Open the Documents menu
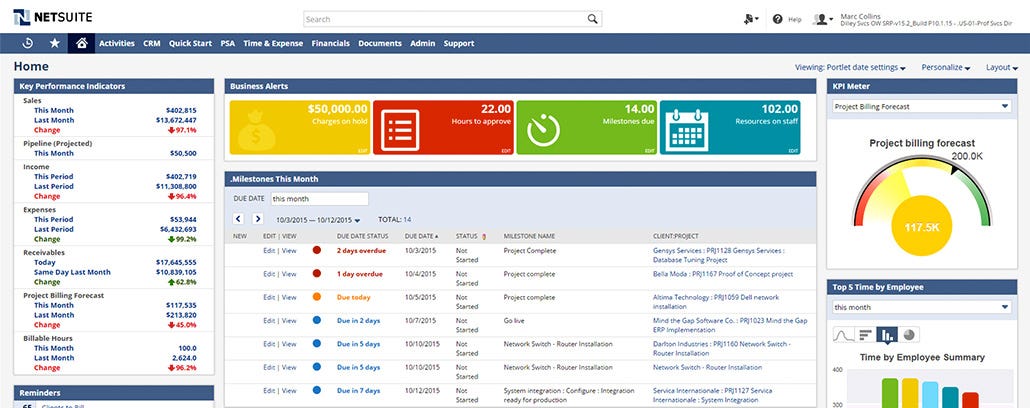 (x=380, y=43)
